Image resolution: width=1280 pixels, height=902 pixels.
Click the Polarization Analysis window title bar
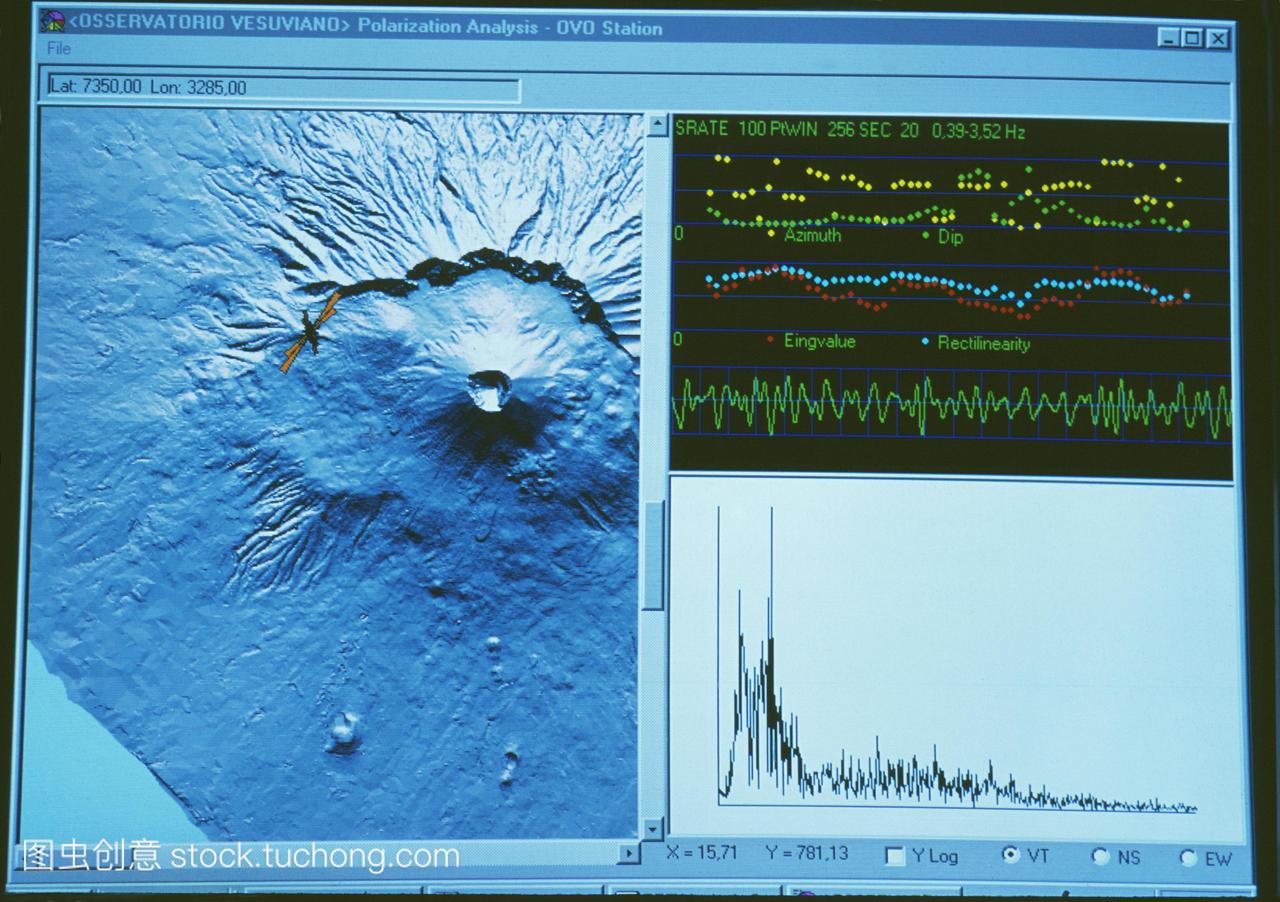pyautogui.click(x=634, y=28)
